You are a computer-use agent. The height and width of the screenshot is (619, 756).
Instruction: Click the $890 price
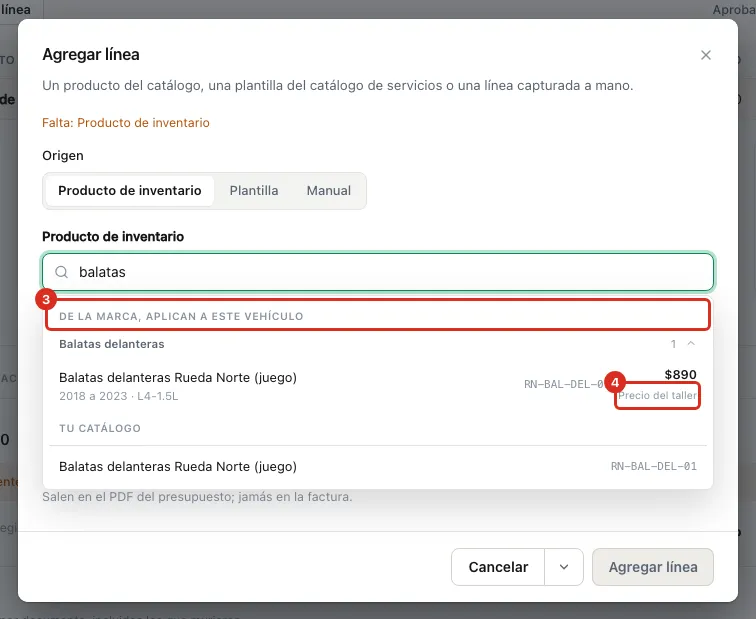tap(680, 375)
